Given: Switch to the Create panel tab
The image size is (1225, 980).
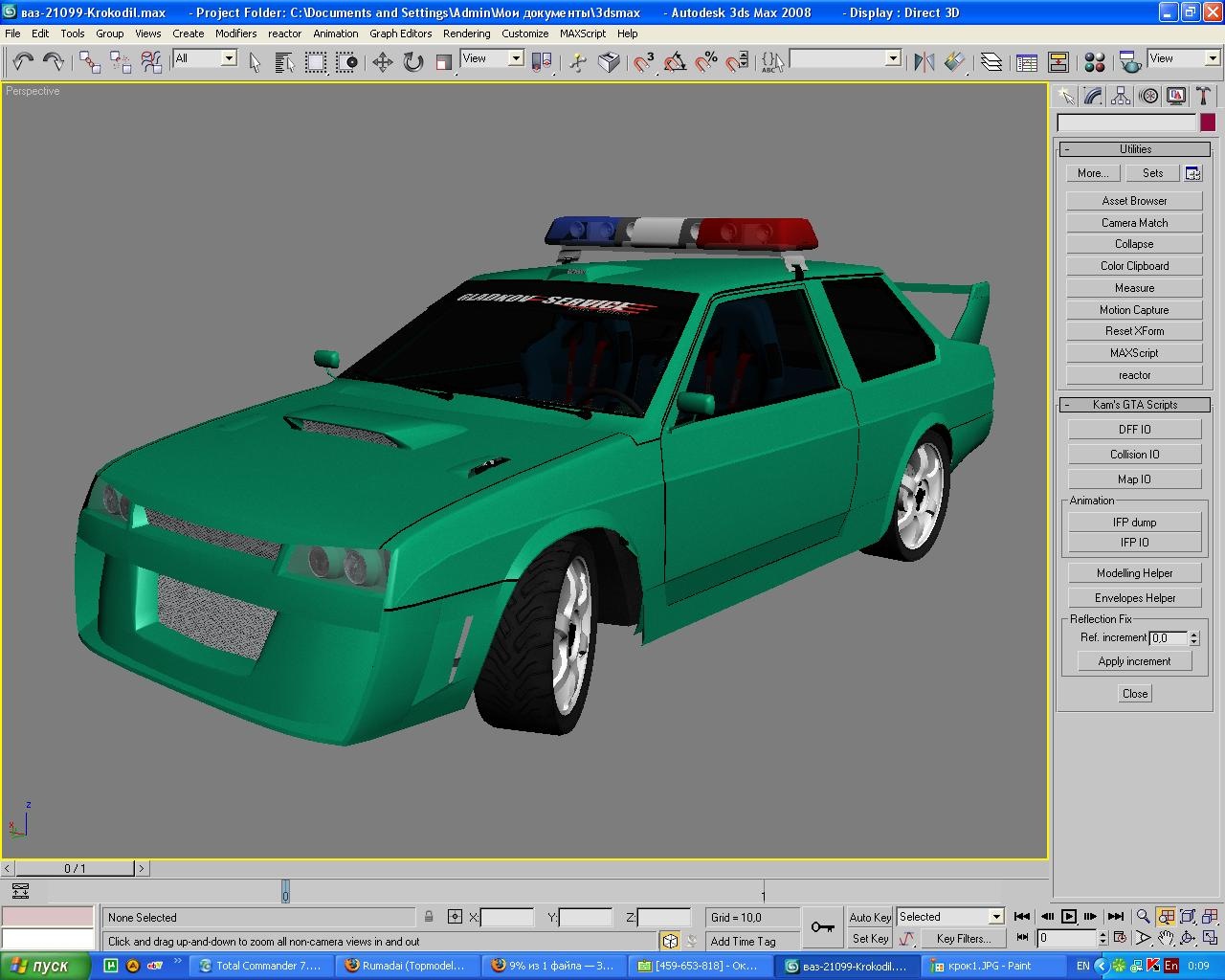Looking at the screenshot, I should tap(1065, 96).
